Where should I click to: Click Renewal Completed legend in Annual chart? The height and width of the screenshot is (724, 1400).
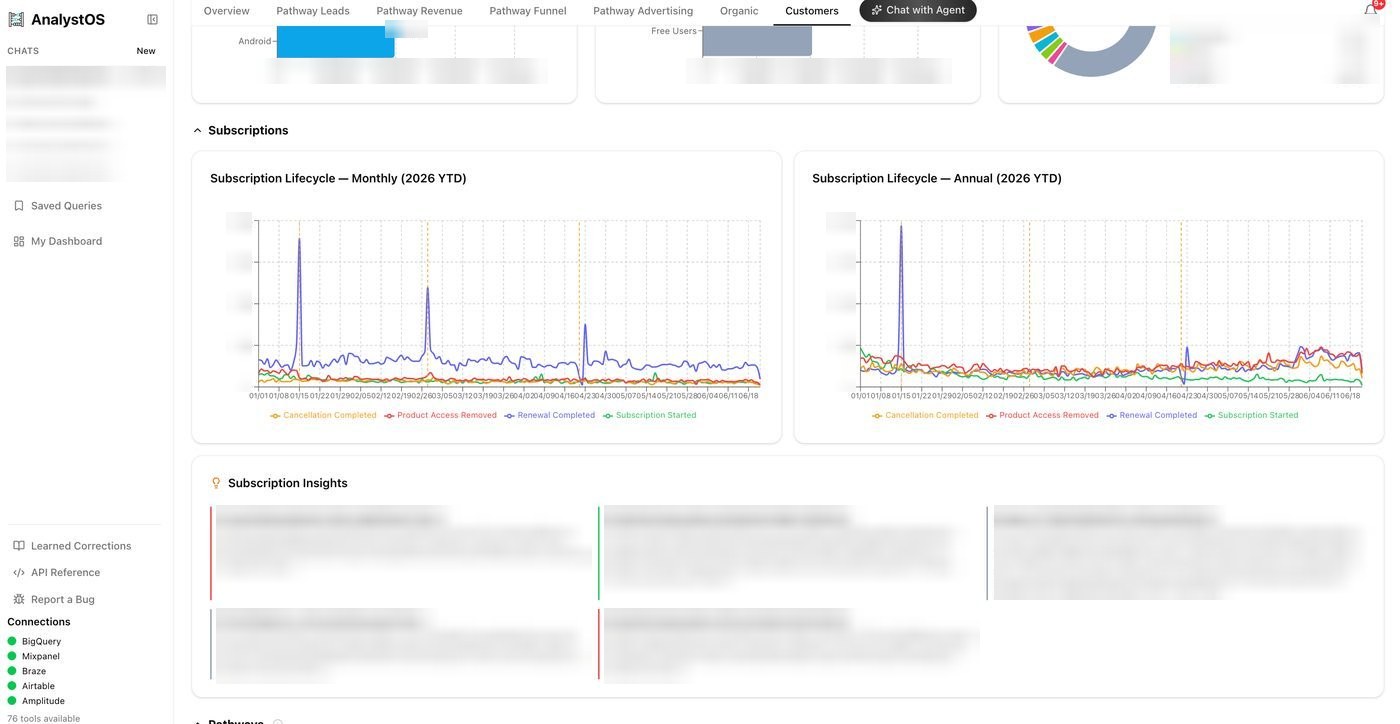click(x=1152, y=415)
